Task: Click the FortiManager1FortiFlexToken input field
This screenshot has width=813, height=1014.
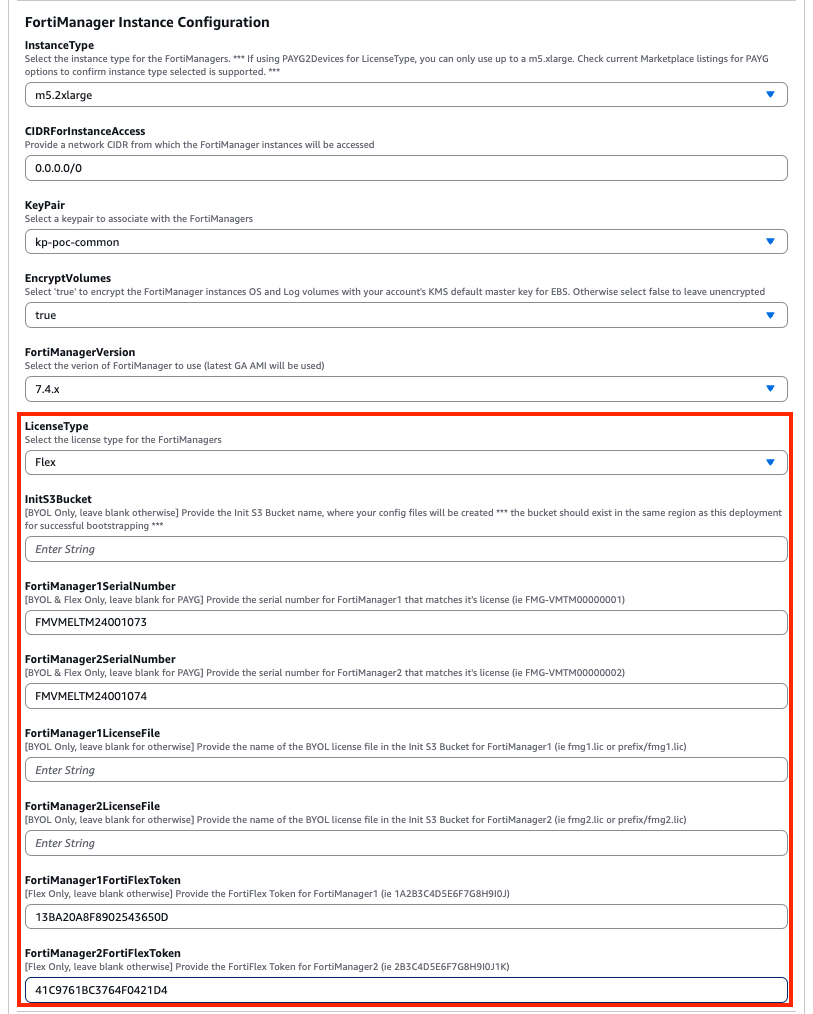Action: click(405, 917)
